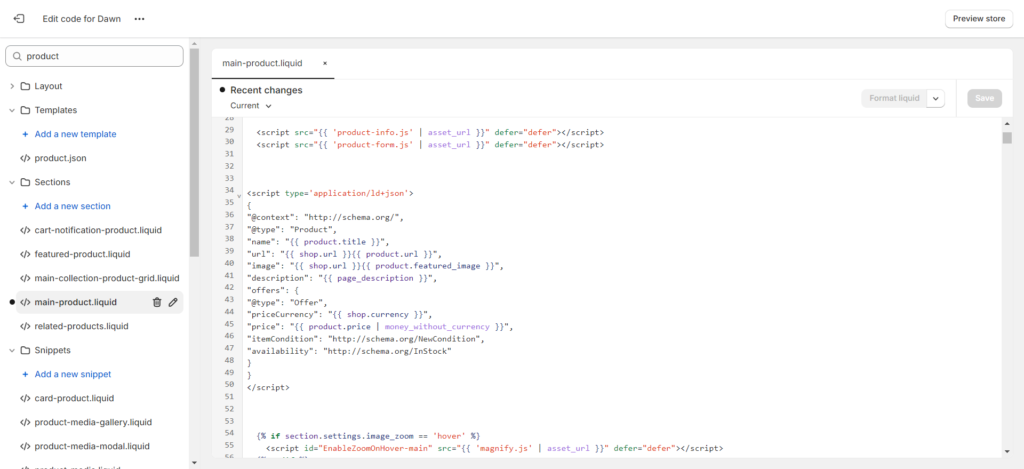Click line 29 product-info.js script code
Screen dimensions: 1024x469
tap(430, 132)
